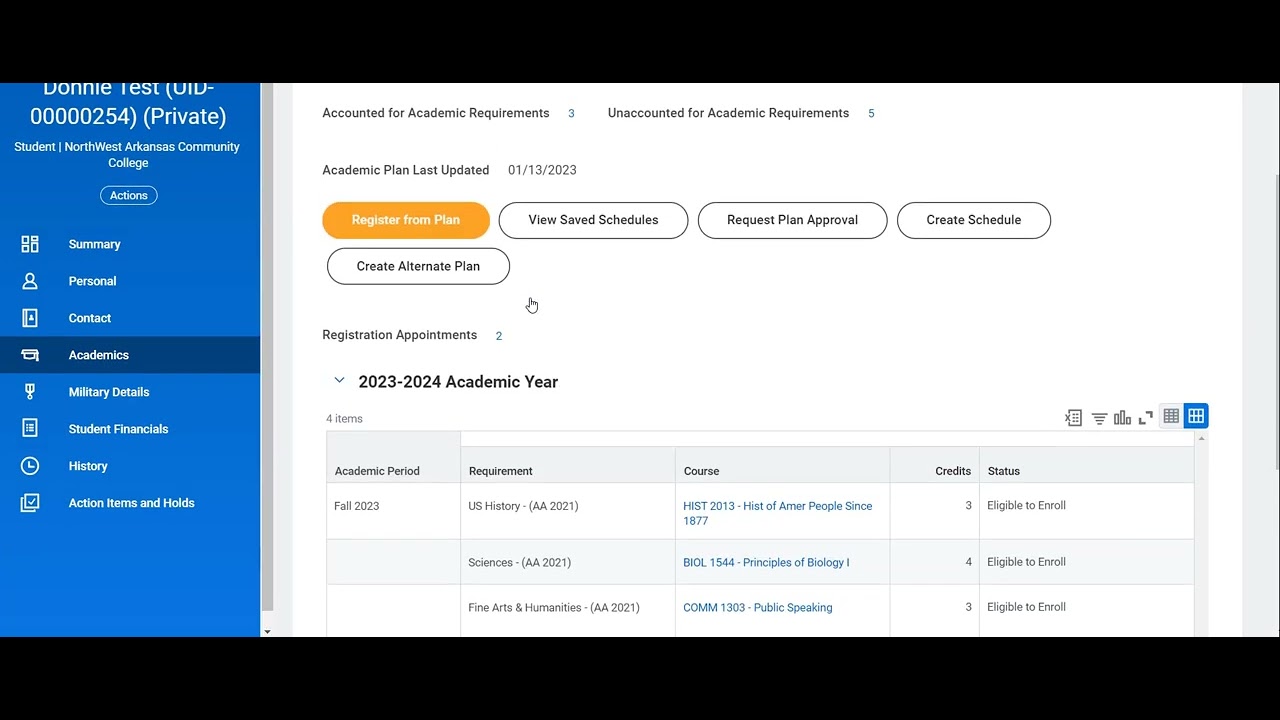Open chart view of table

(1122, 418)
